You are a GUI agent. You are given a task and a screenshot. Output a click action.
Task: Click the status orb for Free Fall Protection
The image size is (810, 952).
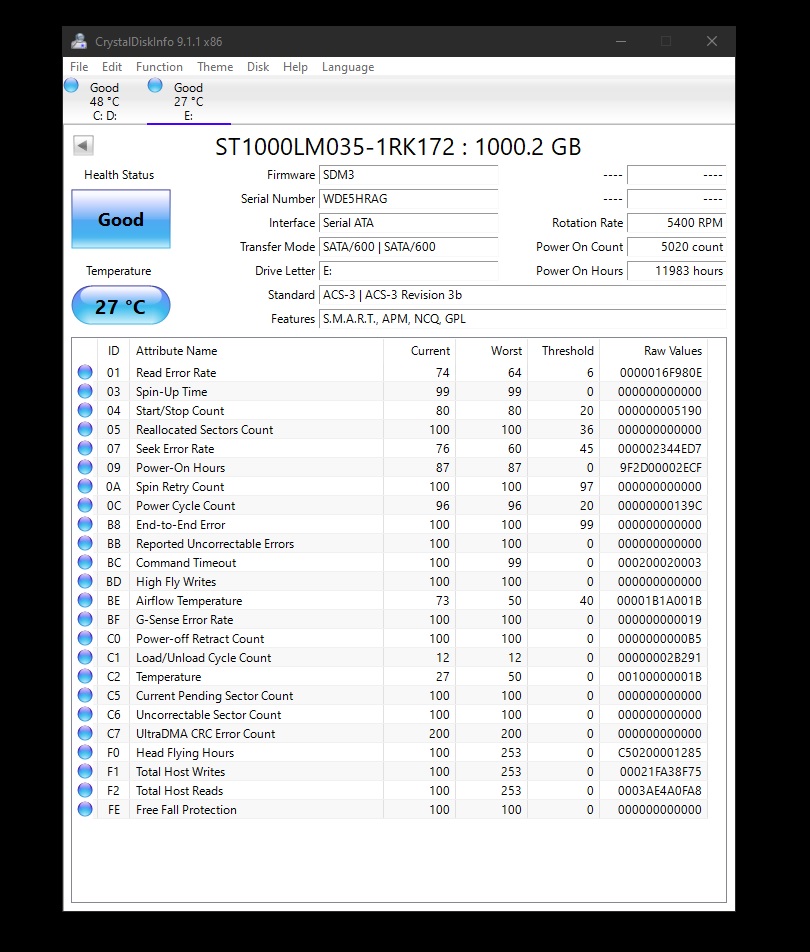pyautogui.click(x=85, y=809)
